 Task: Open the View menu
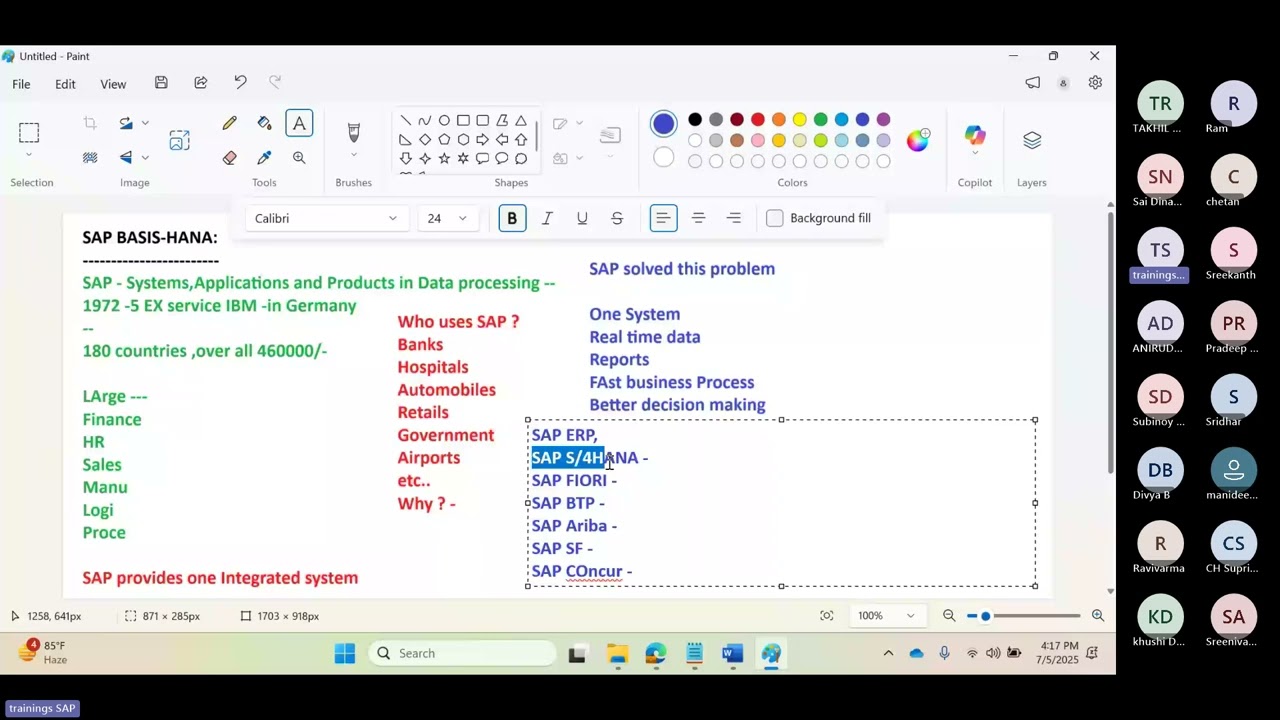[113, 84]
